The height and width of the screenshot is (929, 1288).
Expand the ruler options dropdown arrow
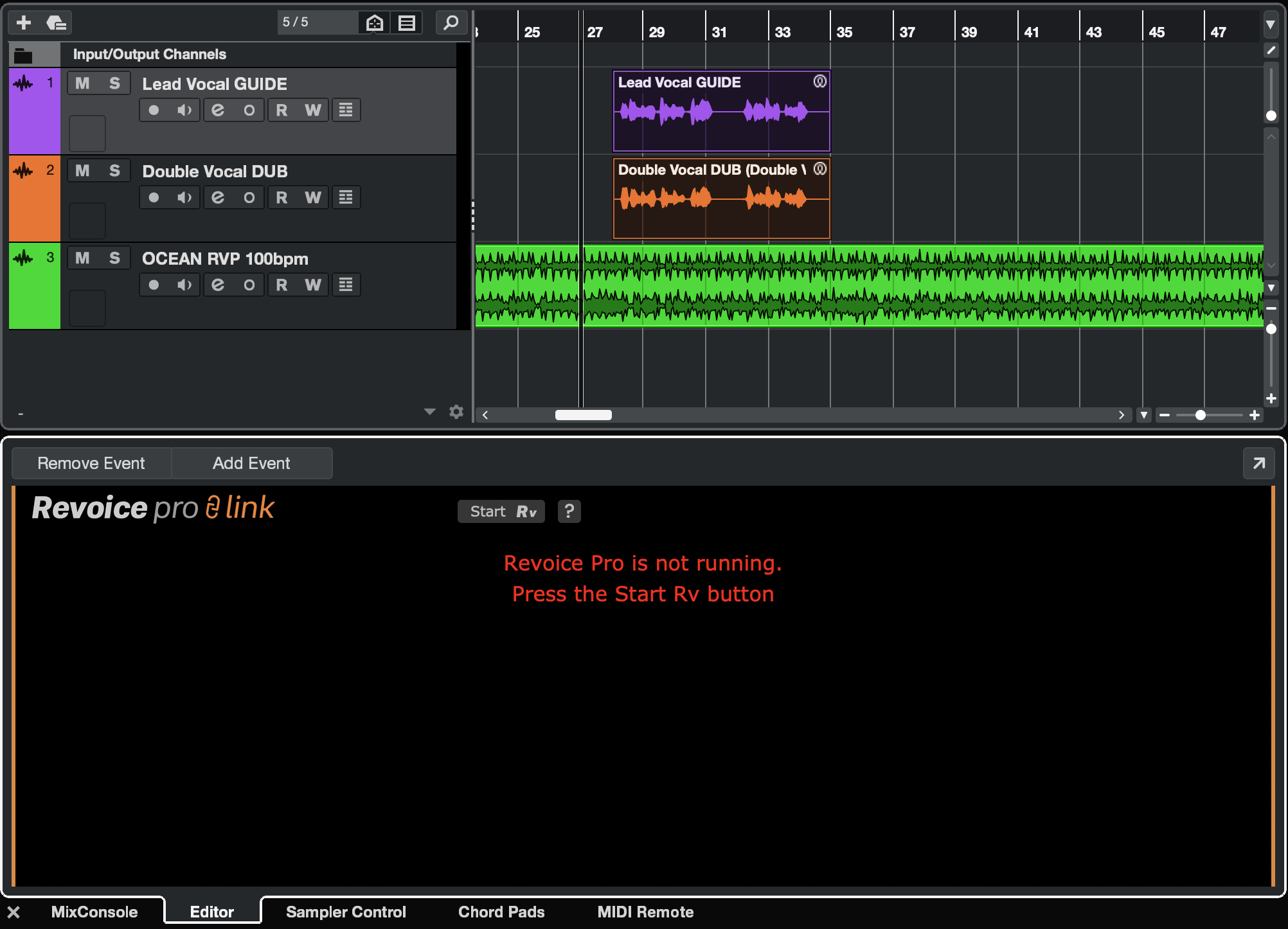(x=1271, y=25)
